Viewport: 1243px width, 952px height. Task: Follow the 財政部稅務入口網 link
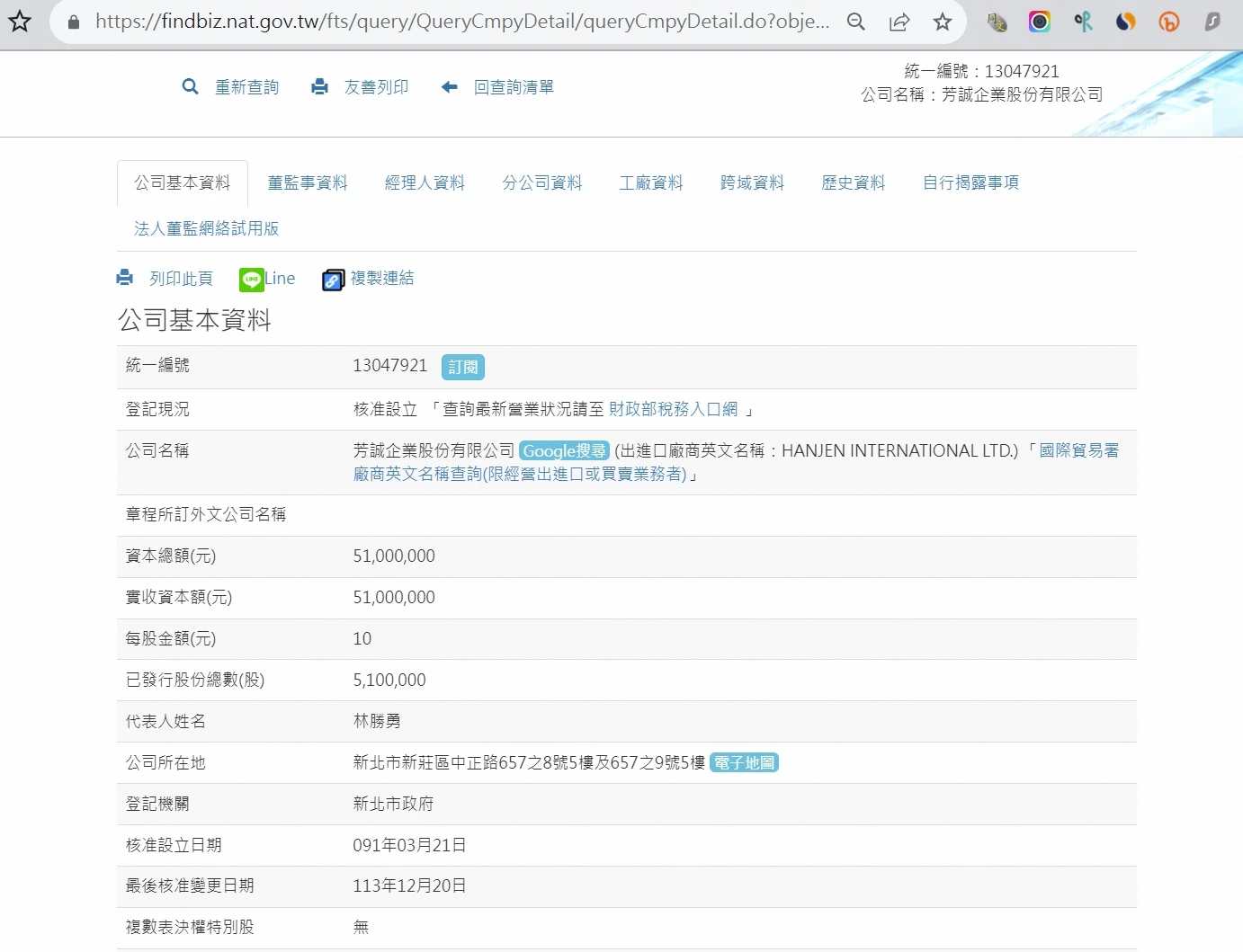(673, 410)
